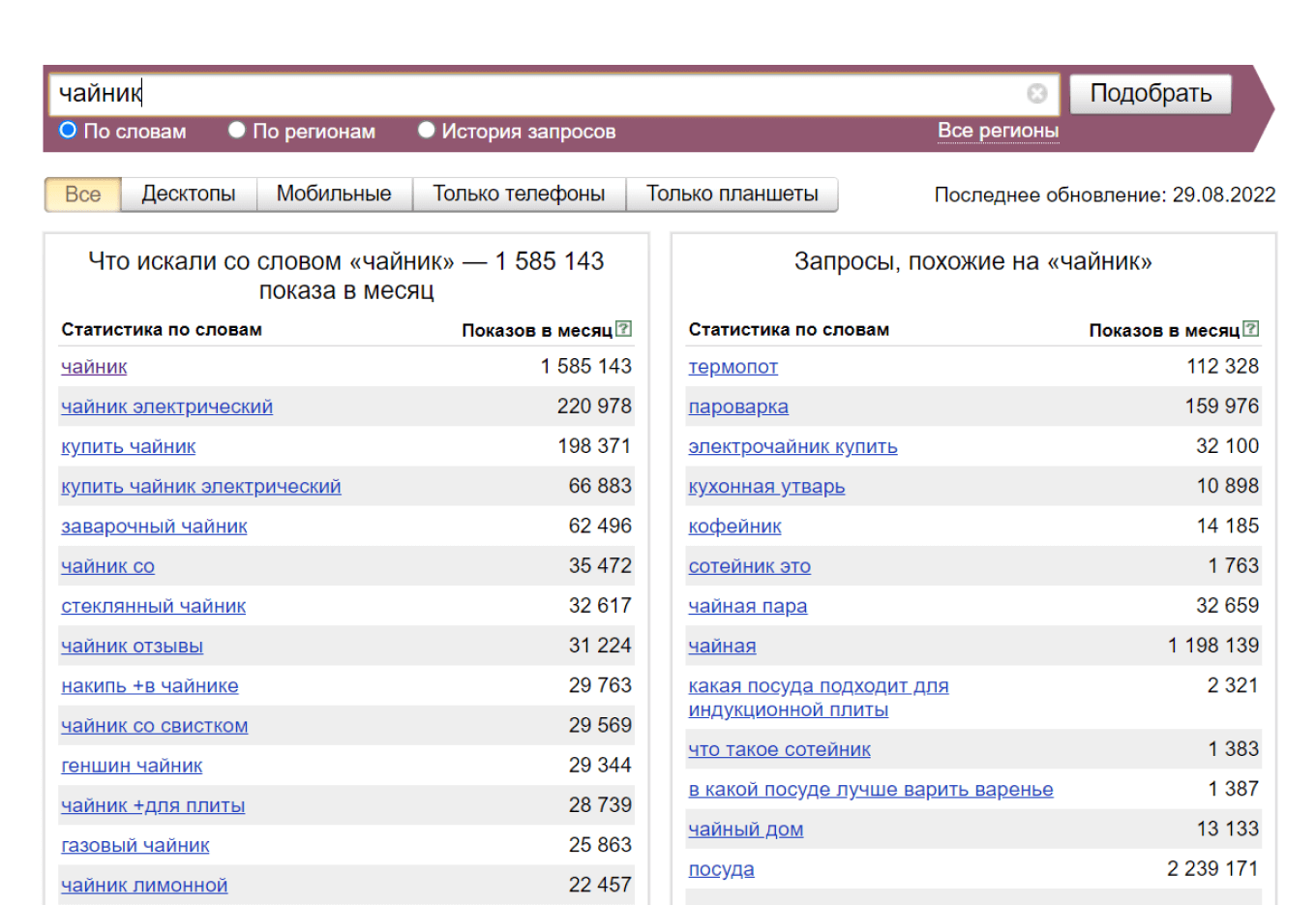Switch to the "Десктопы" tab
1316x905 pixels.
pos(189,194)
